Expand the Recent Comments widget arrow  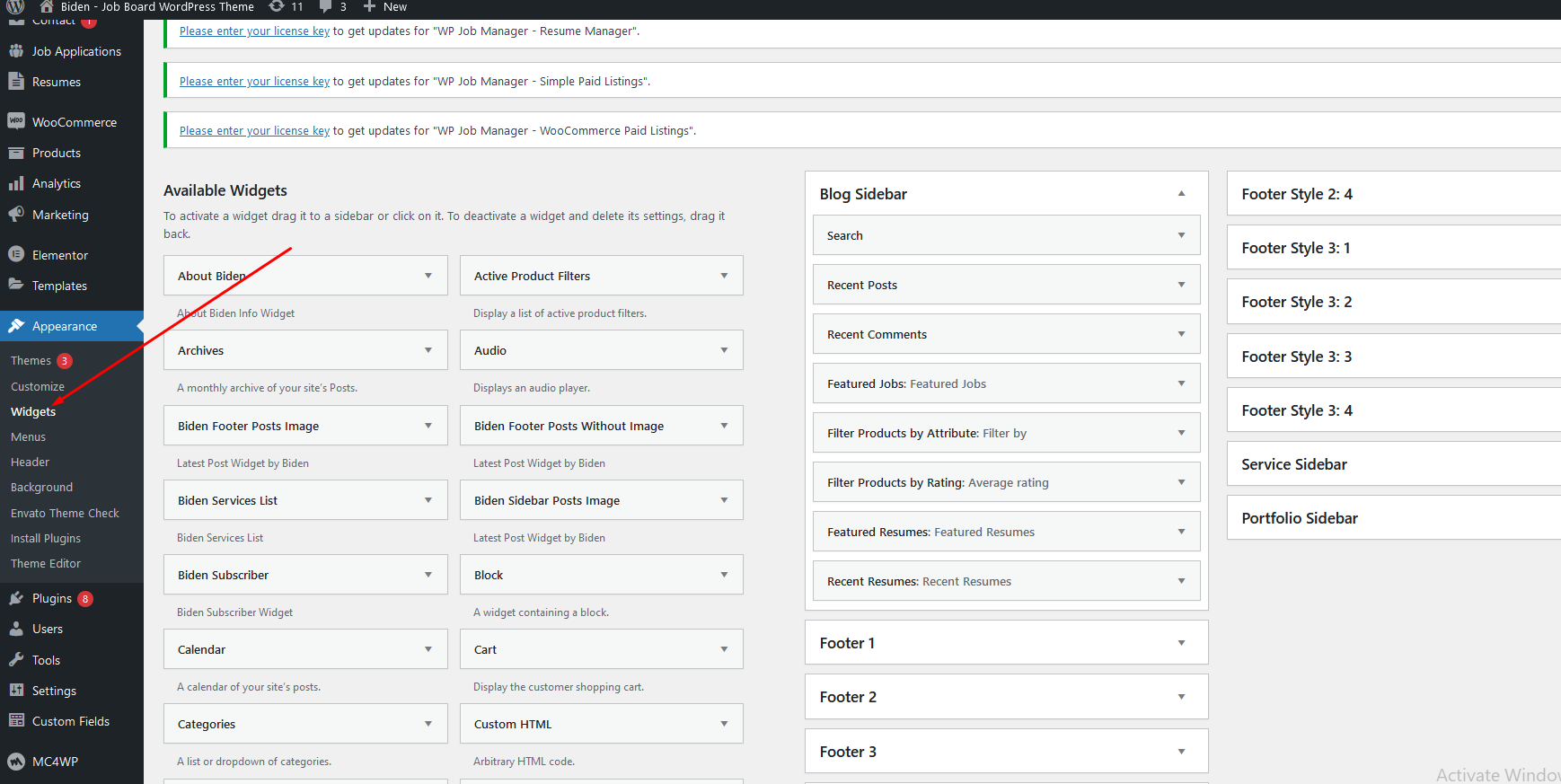click(x=1182, y=334)
